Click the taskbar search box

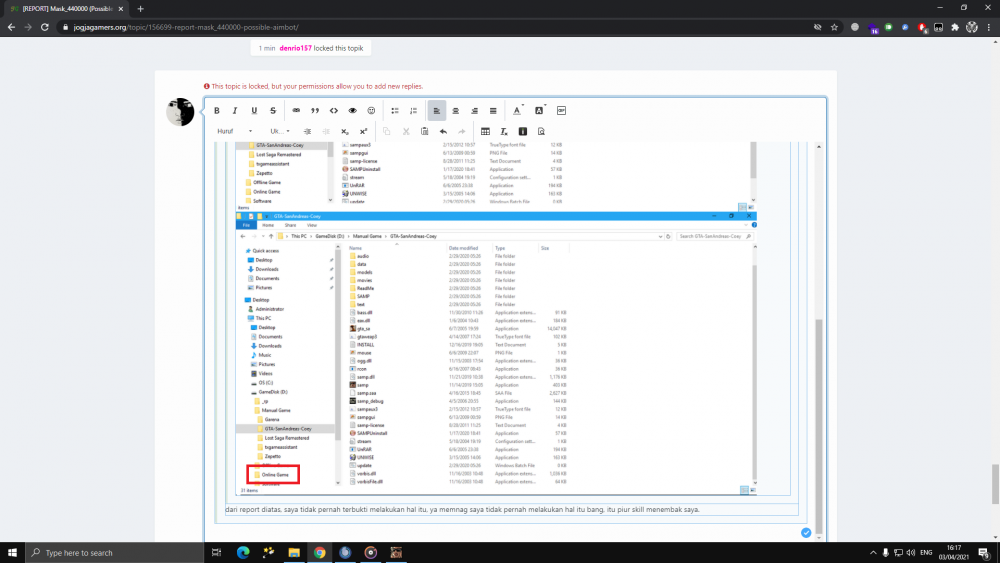click(x=115, y=553)
